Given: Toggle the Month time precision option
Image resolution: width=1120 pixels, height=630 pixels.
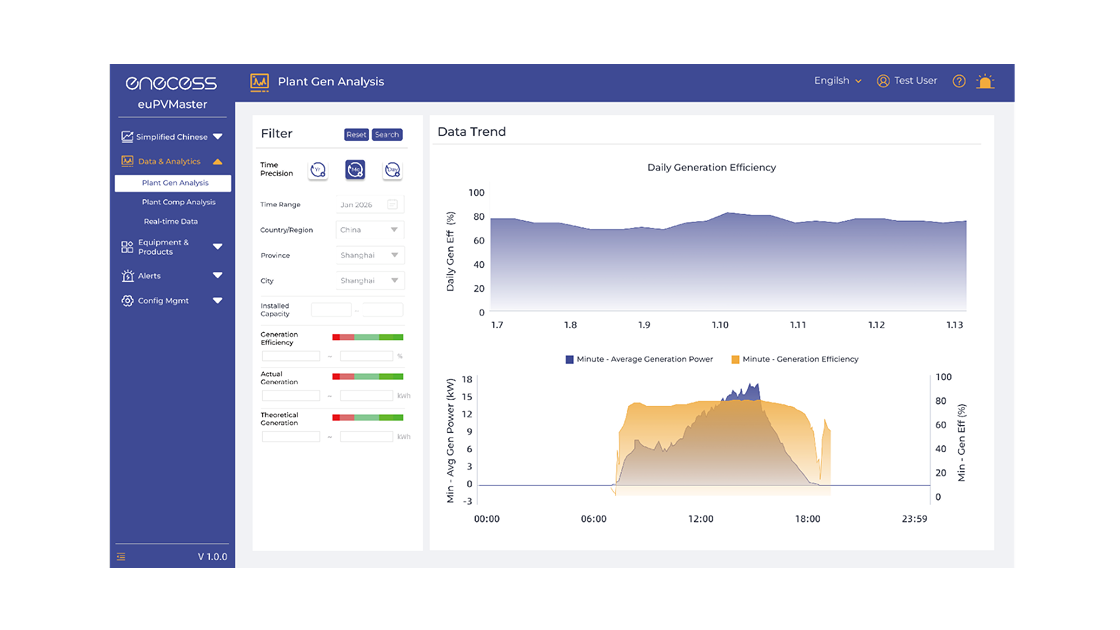Looking at the screenshot, I should pos(355,170).
